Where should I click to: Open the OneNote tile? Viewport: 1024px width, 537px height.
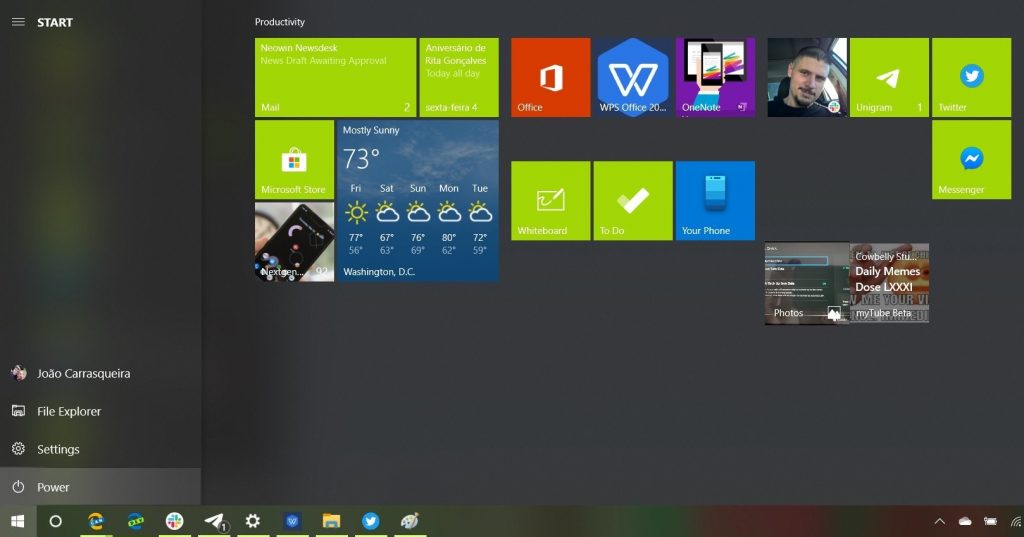point(714,78)
